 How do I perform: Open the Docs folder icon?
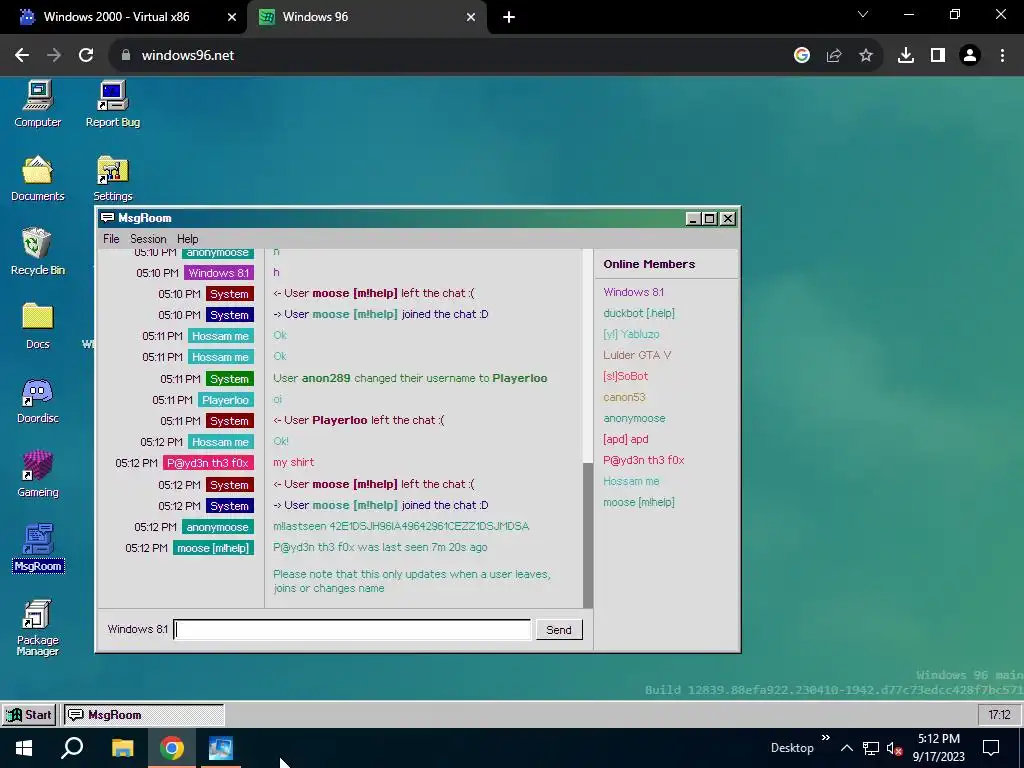(x=37, y=326)
